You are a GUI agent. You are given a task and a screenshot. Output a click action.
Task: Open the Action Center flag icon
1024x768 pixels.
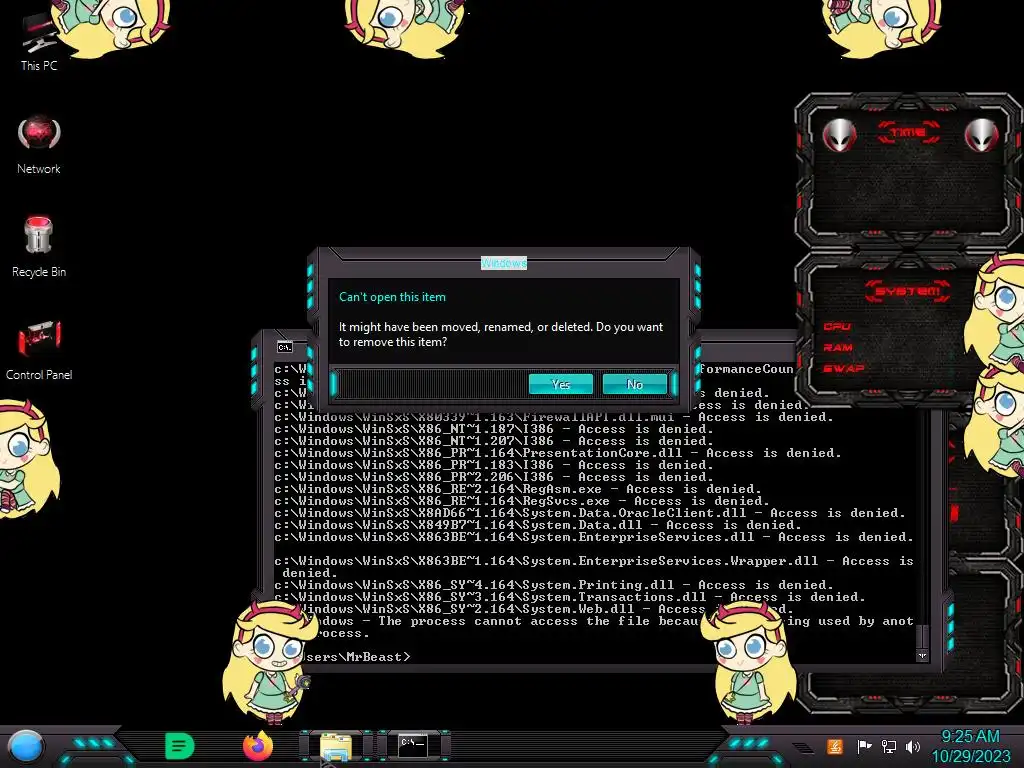(x=864, y=746)
